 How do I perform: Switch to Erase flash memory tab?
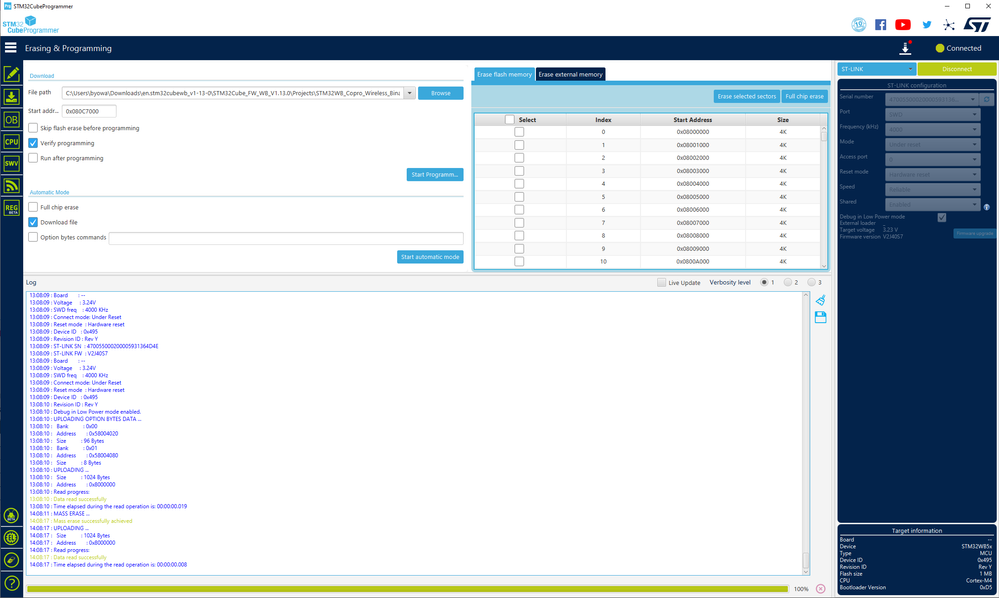505,75
